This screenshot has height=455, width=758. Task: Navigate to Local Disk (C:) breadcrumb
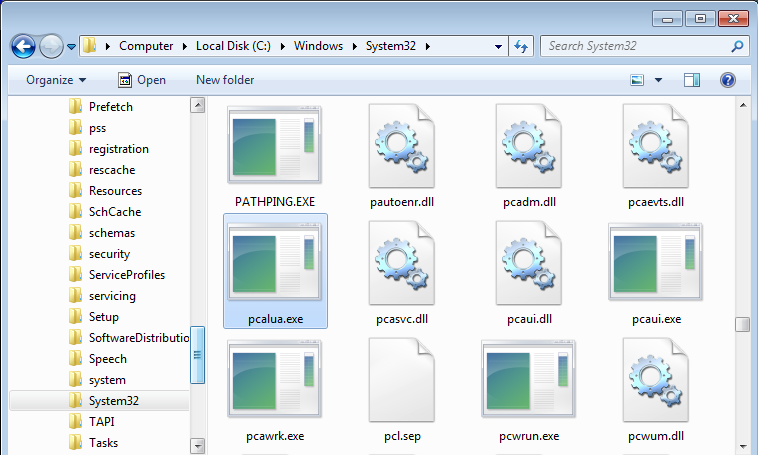pos(233,46)
